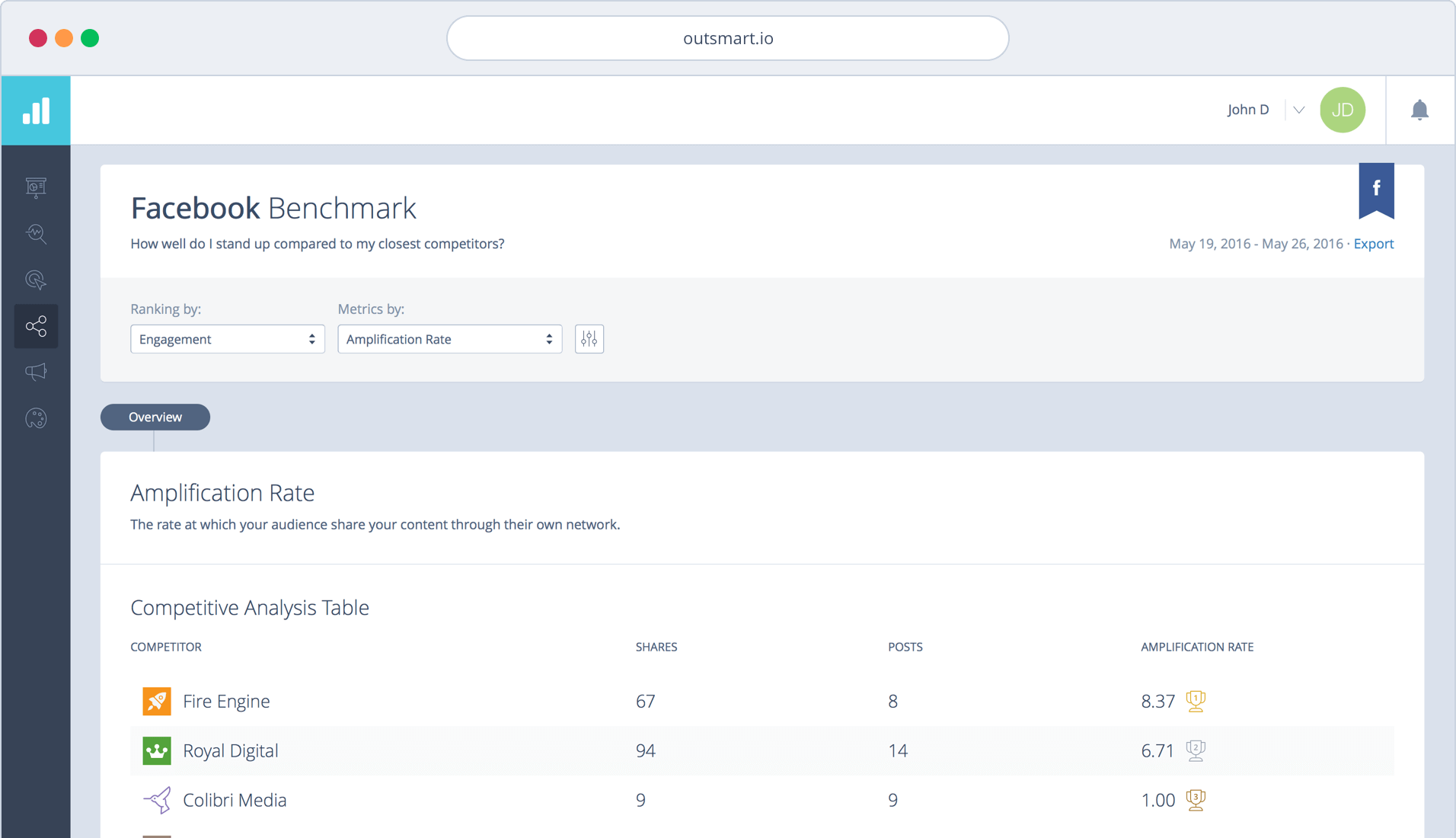Click the Royal Digital competitor name

[x=231, y=750]
